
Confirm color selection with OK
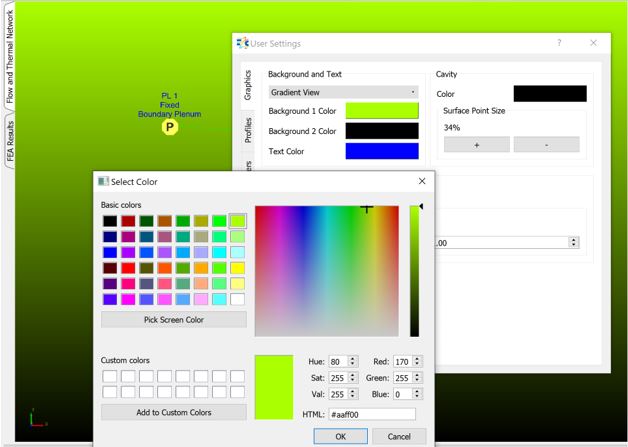pos(340,436)
